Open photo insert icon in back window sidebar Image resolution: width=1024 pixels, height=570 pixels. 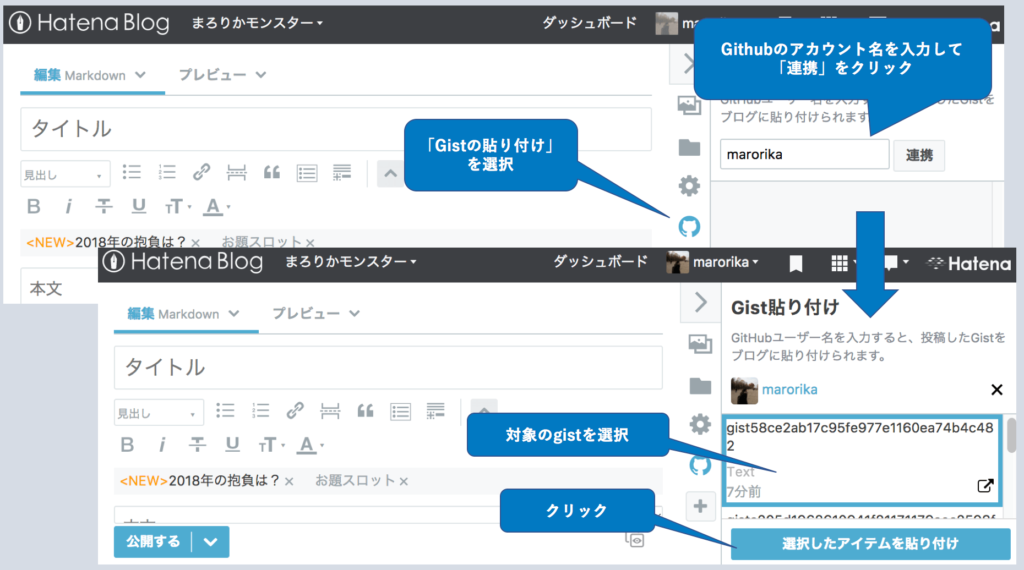coord(689,105)
